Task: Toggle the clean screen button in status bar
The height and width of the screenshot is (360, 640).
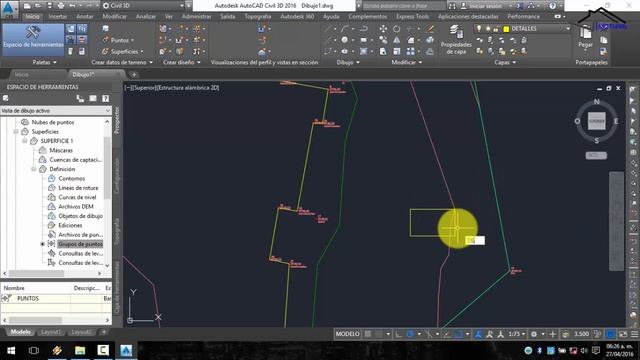Action: point(623,334)
